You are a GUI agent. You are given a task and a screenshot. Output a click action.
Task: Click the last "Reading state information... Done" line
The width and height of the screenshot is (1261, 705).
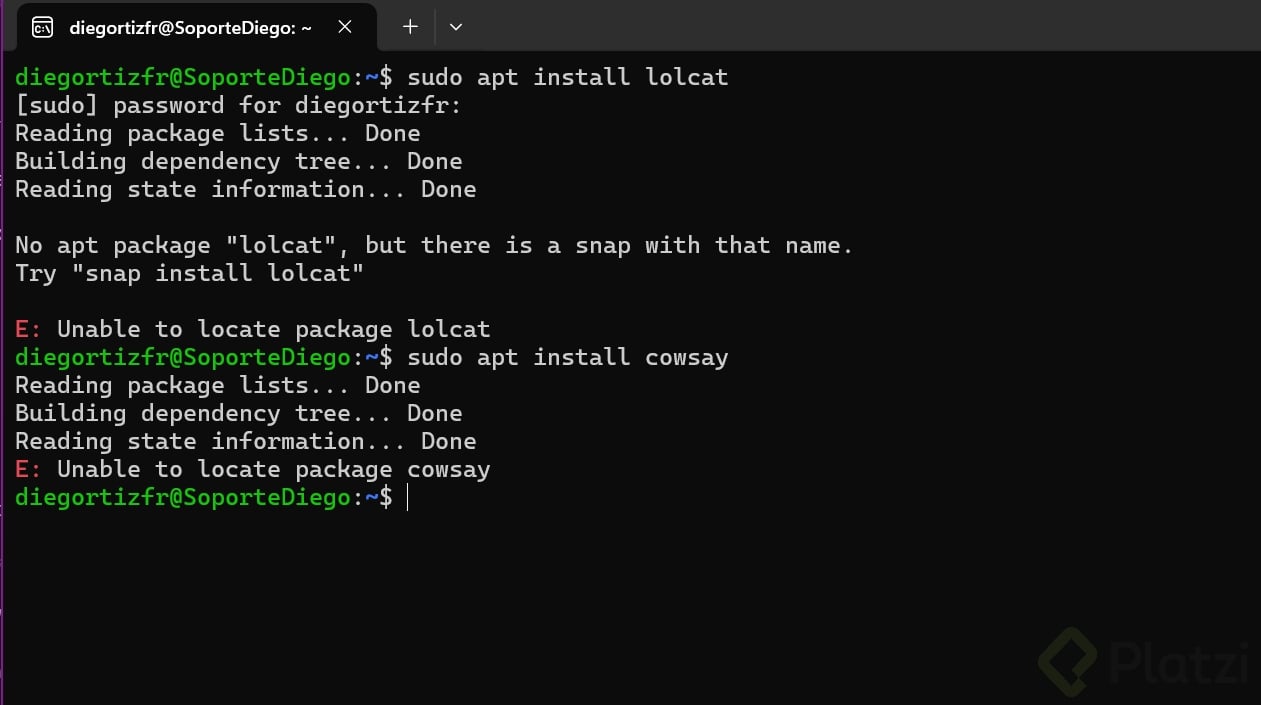point(245,441)
